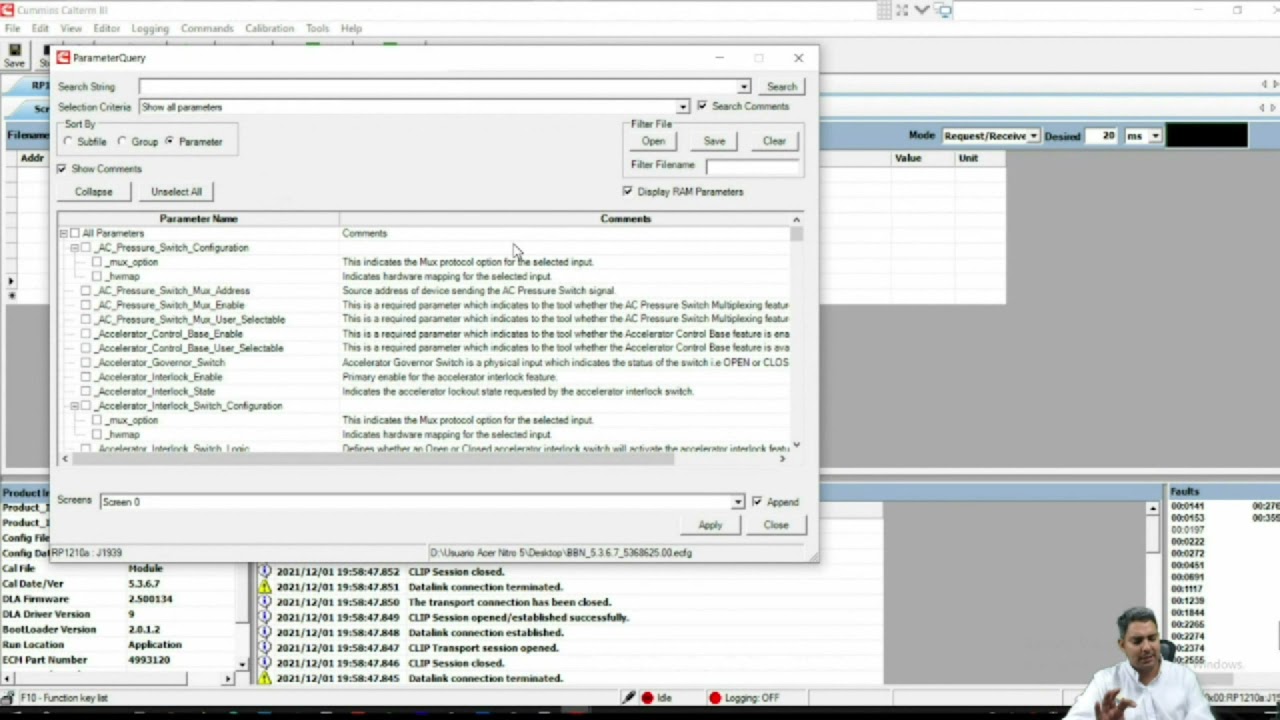Check the _AC_Pressure_Switch_Mux_Address parameter box
This screenshot has height=720, width=1280.
[86, 291]
